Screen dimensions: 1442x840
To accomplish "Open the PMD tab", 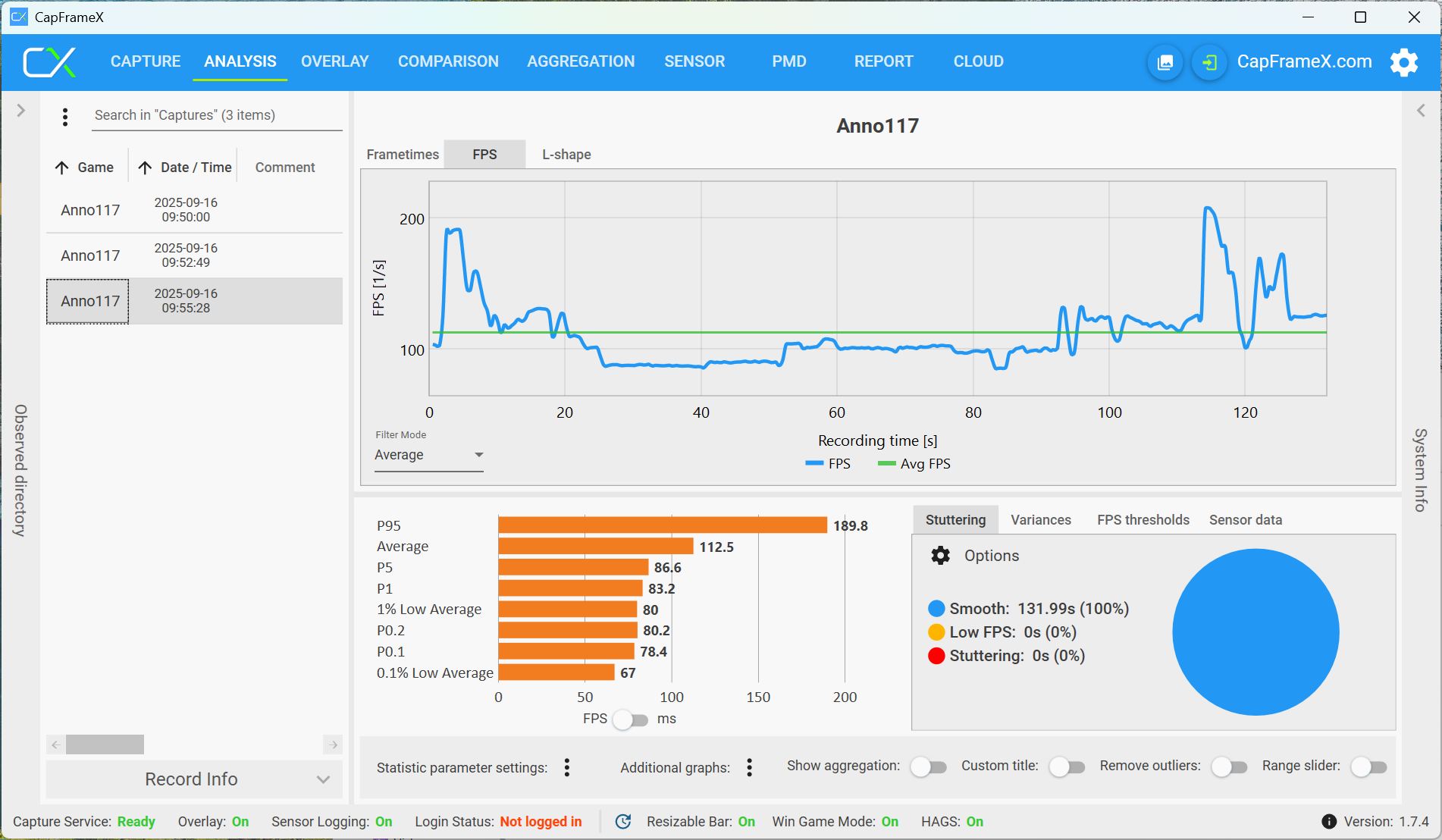I will [789, 61].
